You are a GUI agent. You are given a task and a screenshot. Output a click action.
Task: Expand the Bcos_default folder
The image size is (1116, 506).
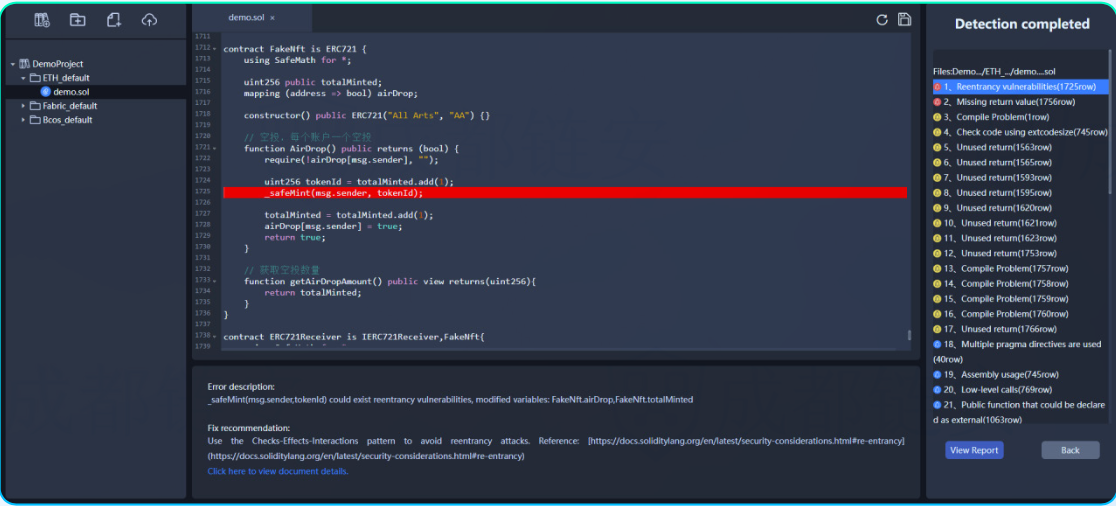click(23, 120)
